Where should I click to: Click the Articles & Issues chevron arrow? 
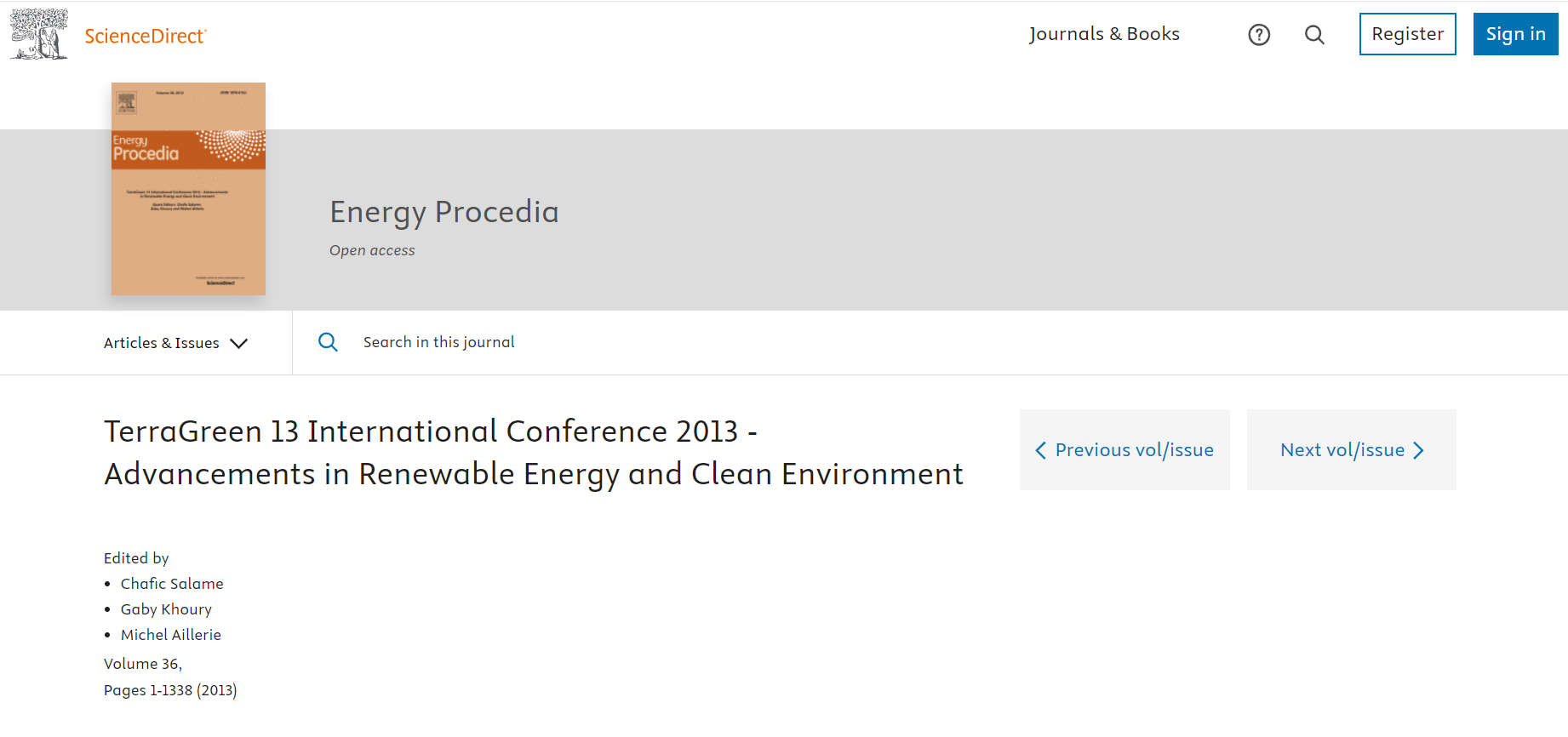coord(239,343)
